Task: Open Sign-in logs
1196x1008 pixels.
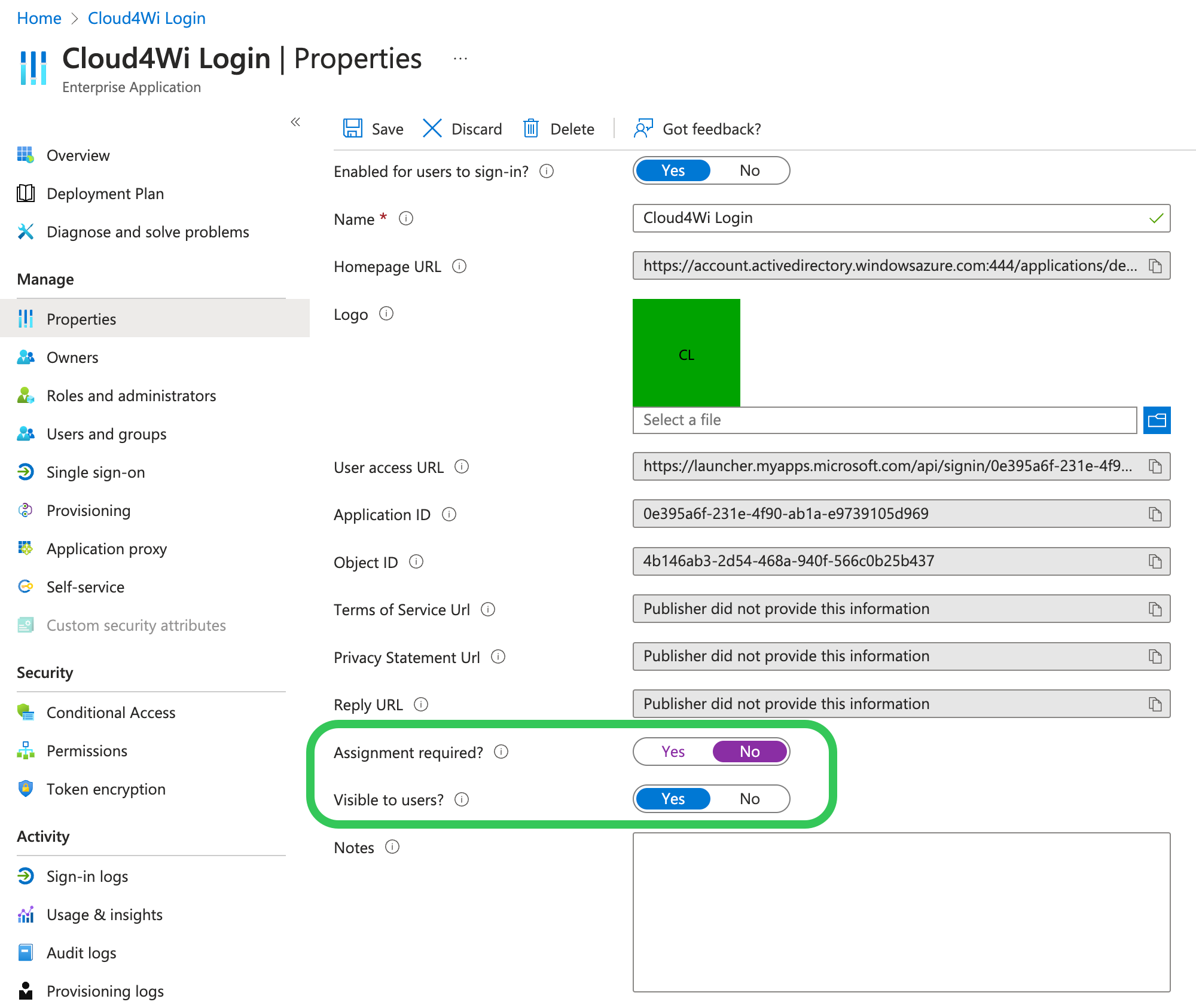Action: point(154,876)
